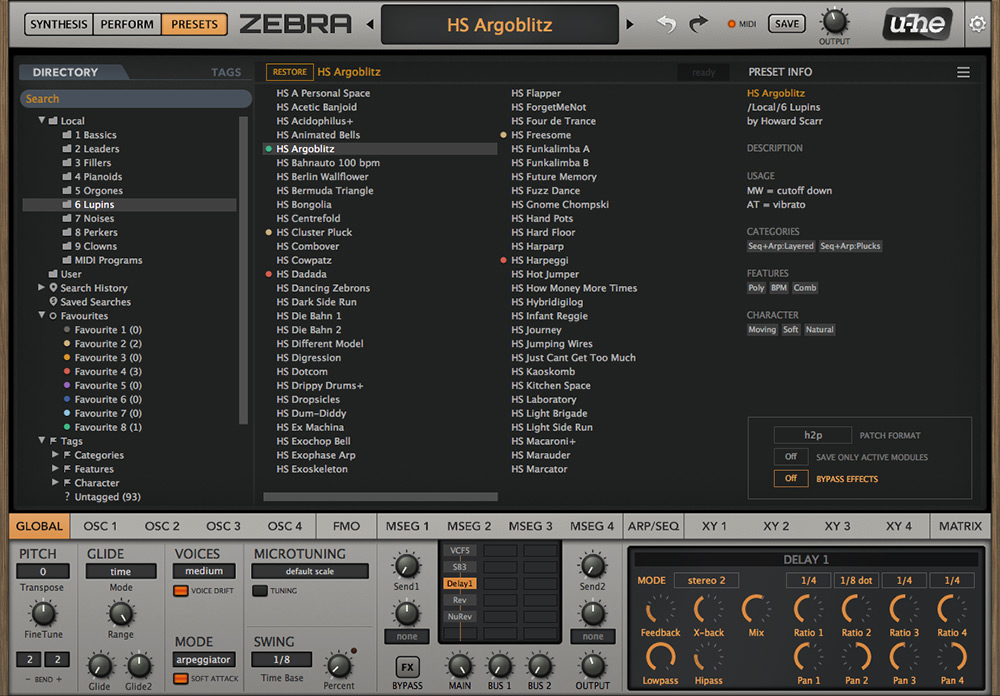
Task: Collapse the Favourites tree
Action: point(41,315)
